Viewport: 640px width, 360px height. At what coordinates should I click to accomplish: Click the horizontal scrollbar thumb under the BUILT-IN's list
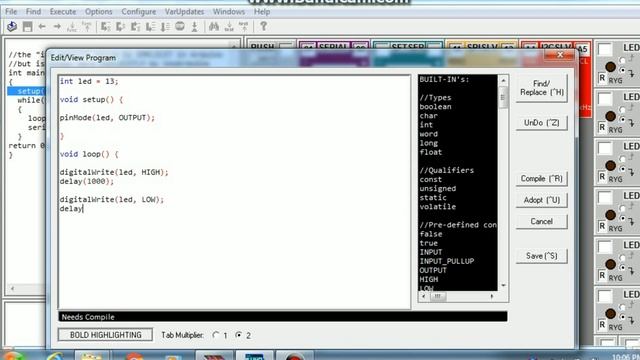[x=437, y=296]
